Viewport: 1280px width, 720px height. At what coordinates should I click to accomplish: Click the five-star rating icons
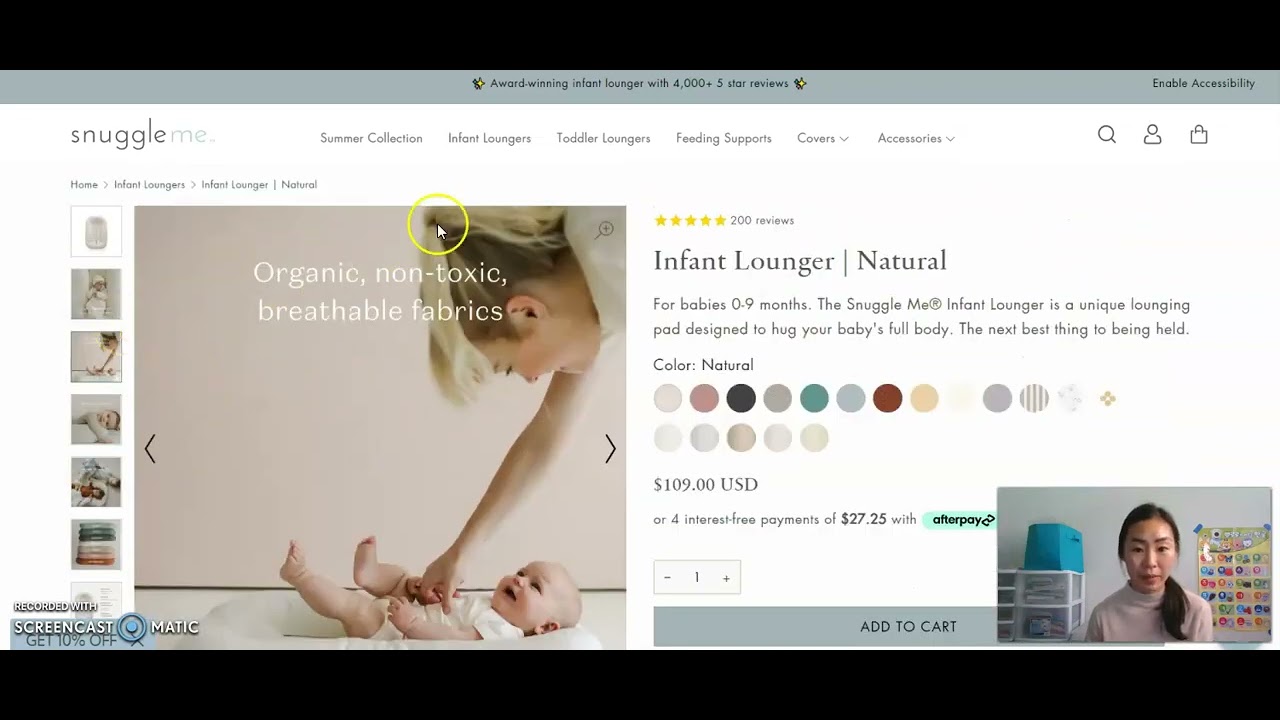[690, 221]
